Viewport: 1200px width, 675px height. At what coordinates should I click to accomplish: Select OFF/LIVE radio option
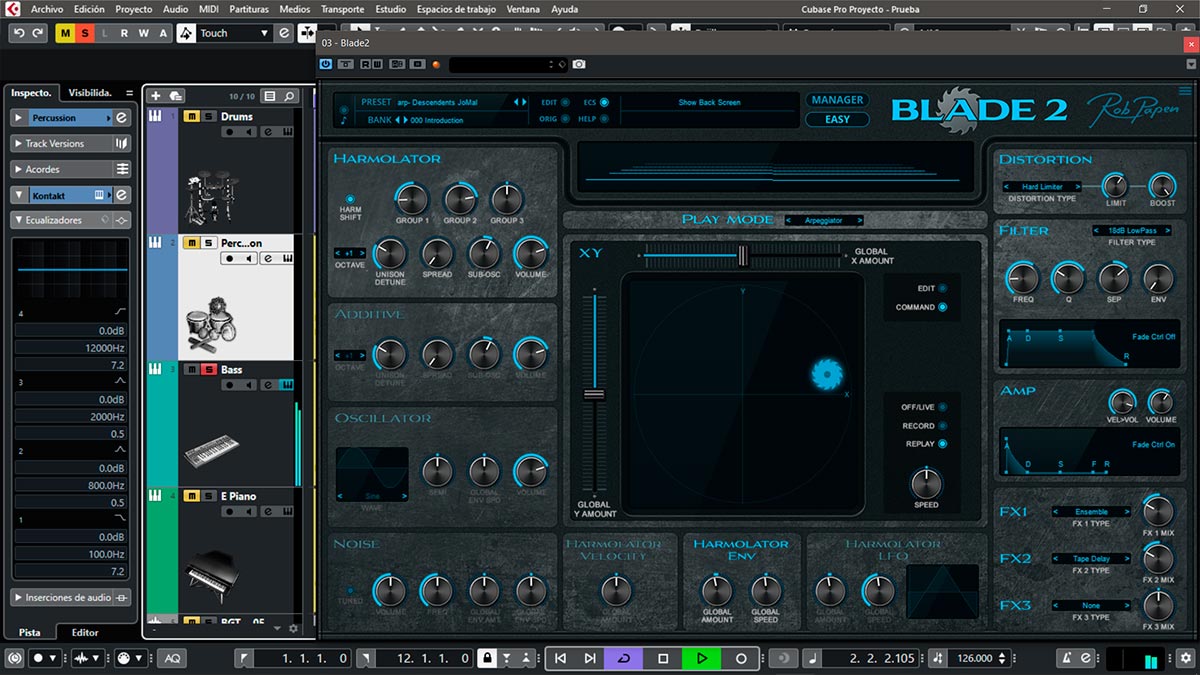click(x=942, y=407)
